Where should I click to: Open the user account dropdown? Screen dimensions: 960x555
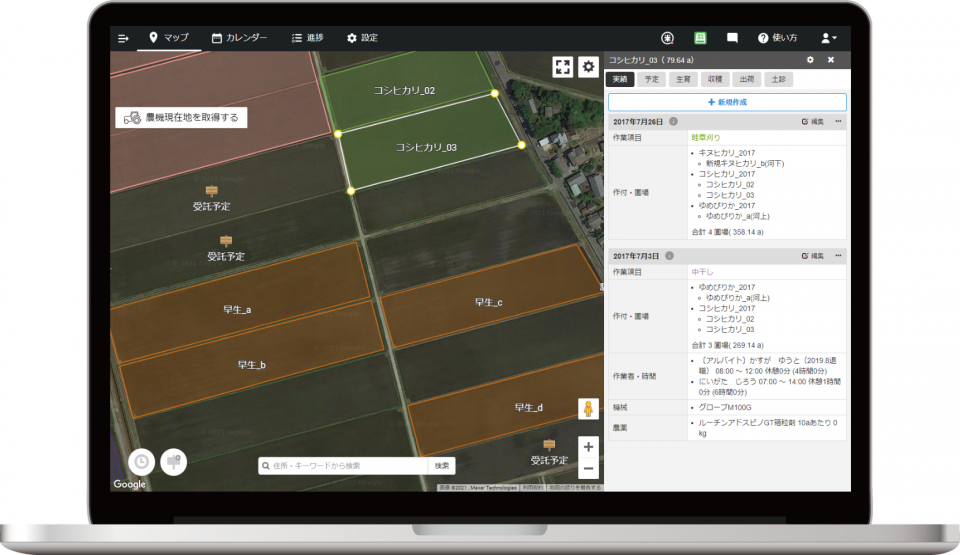[828, 38]
